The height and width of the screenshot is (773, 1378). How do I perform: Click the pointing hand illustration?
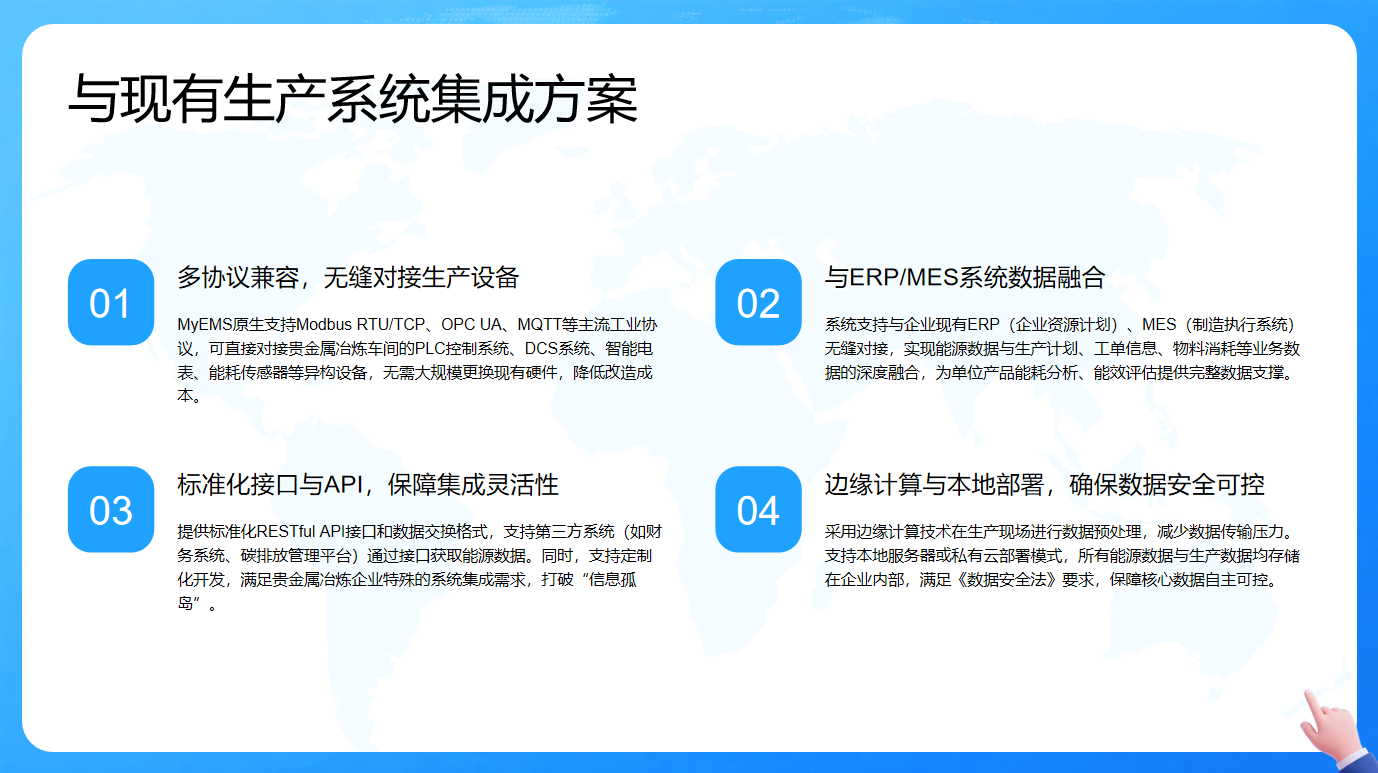[x=1338, y=729]
